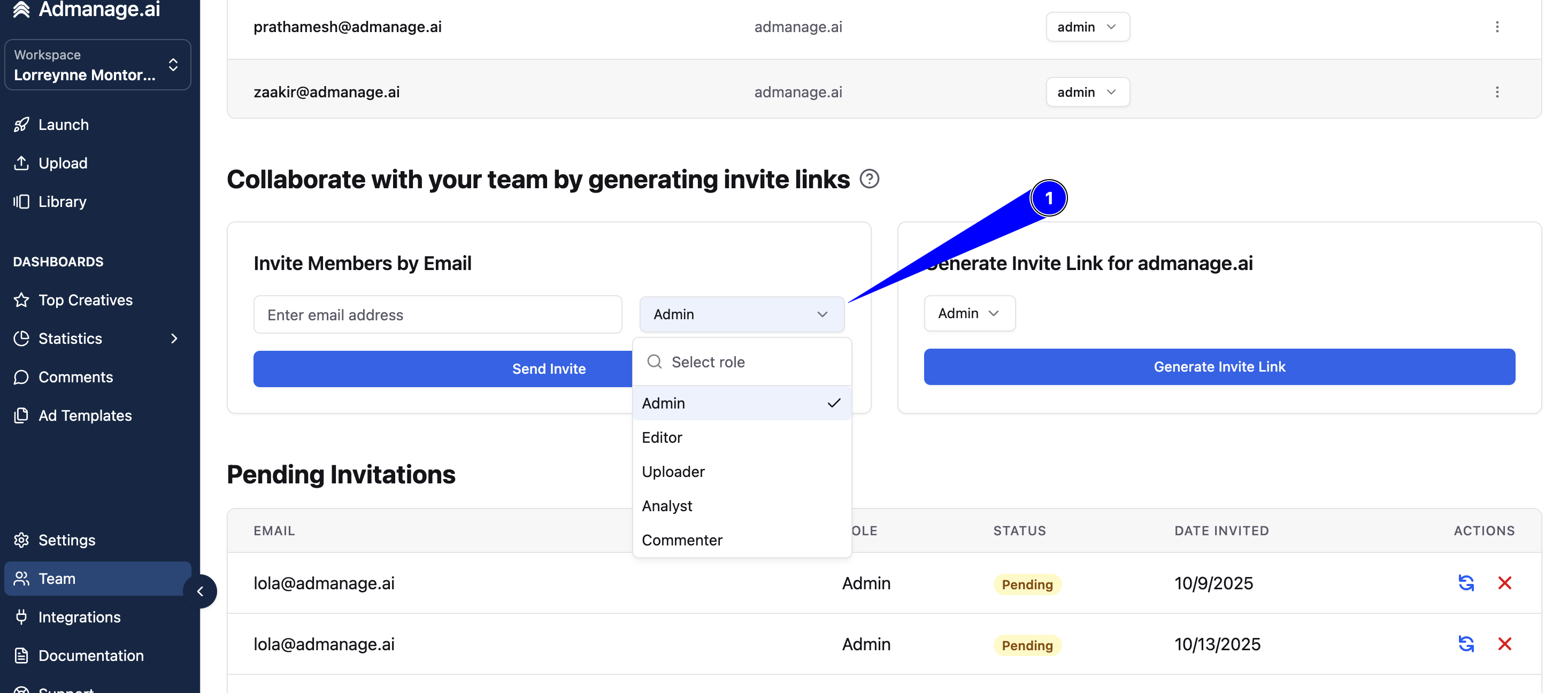This screenshot has height=693, width=1568.
Task: Open the three-dot menu for prathamesh@admanage.ai
Action: pyautogui.click(x=1497, y=27)
